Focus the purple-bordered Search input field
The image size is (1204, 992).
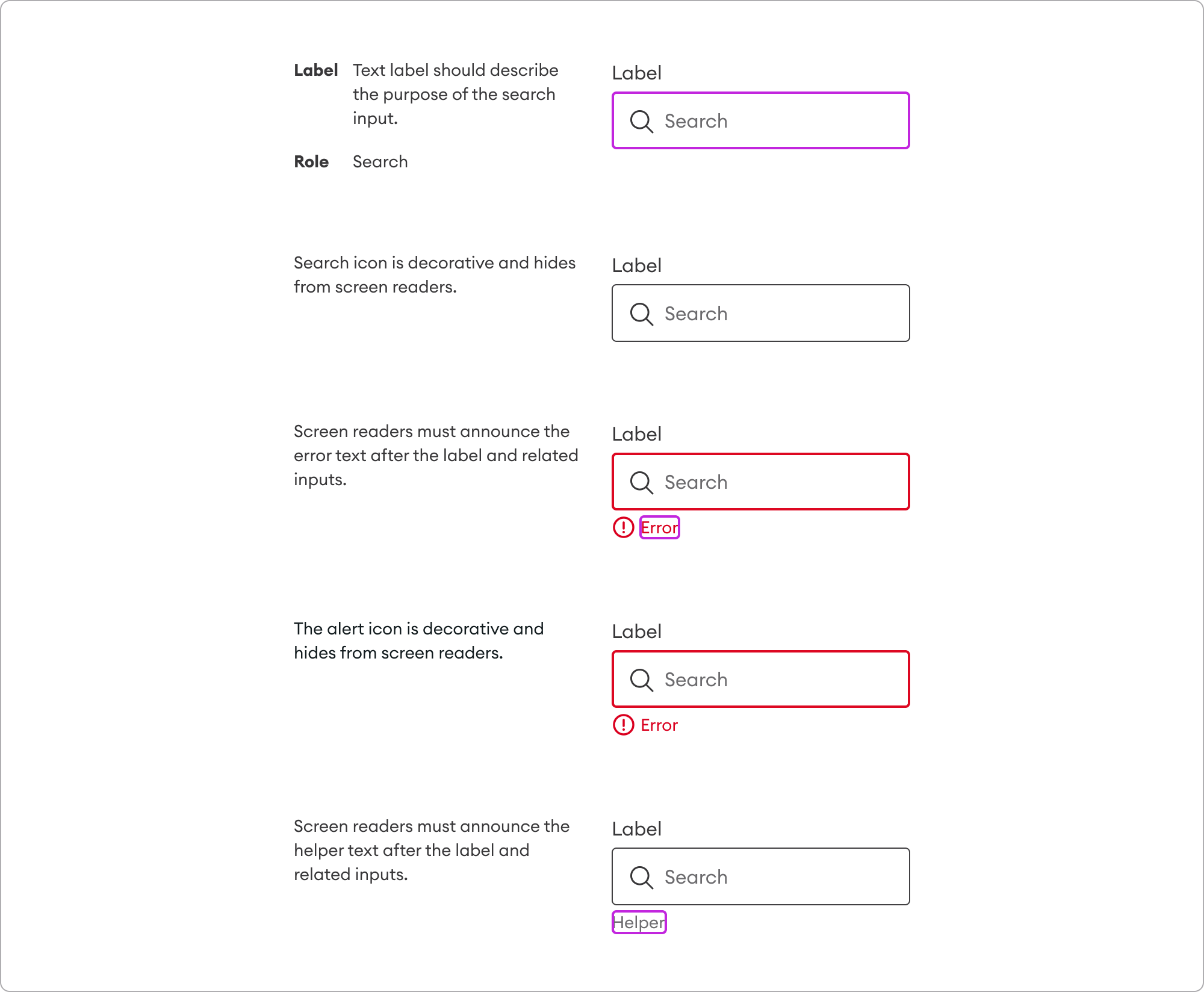coord(761,120)
